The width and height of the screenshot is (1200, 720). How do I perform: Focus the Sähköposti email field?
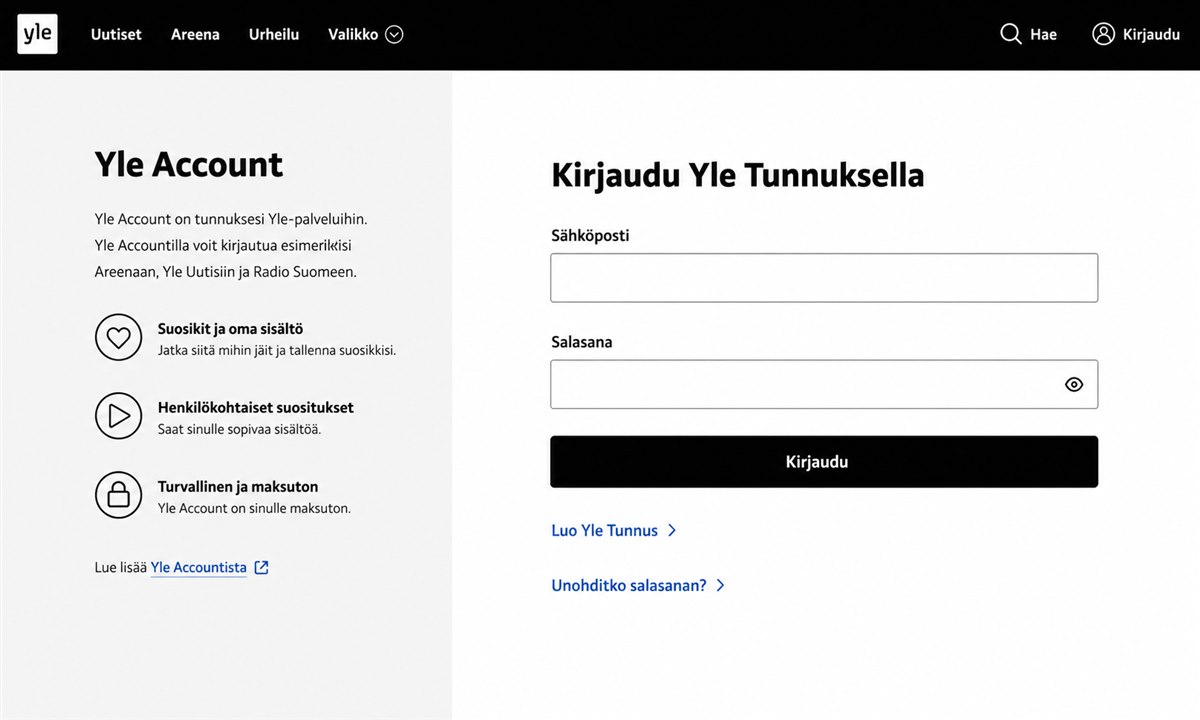824,278
